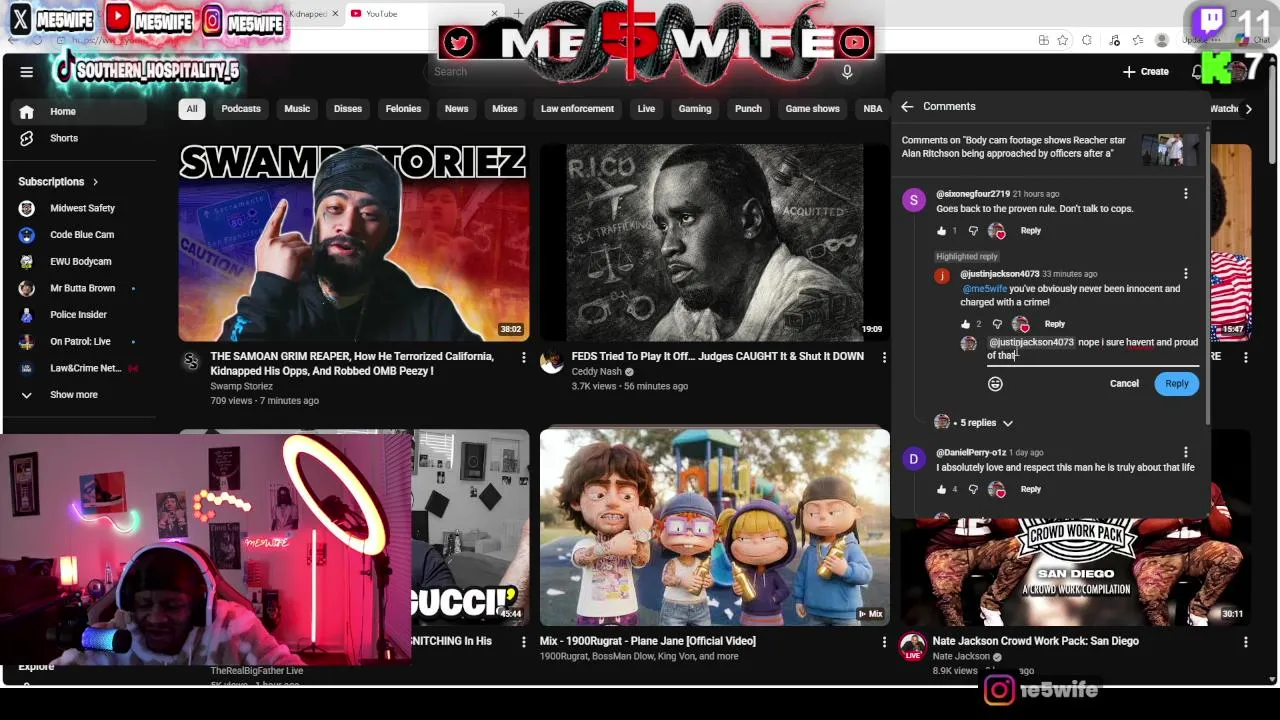The image size is (1280, 720).
Task: Open the YouTube hamburger guide menu
Action: [x=27, y=72]
